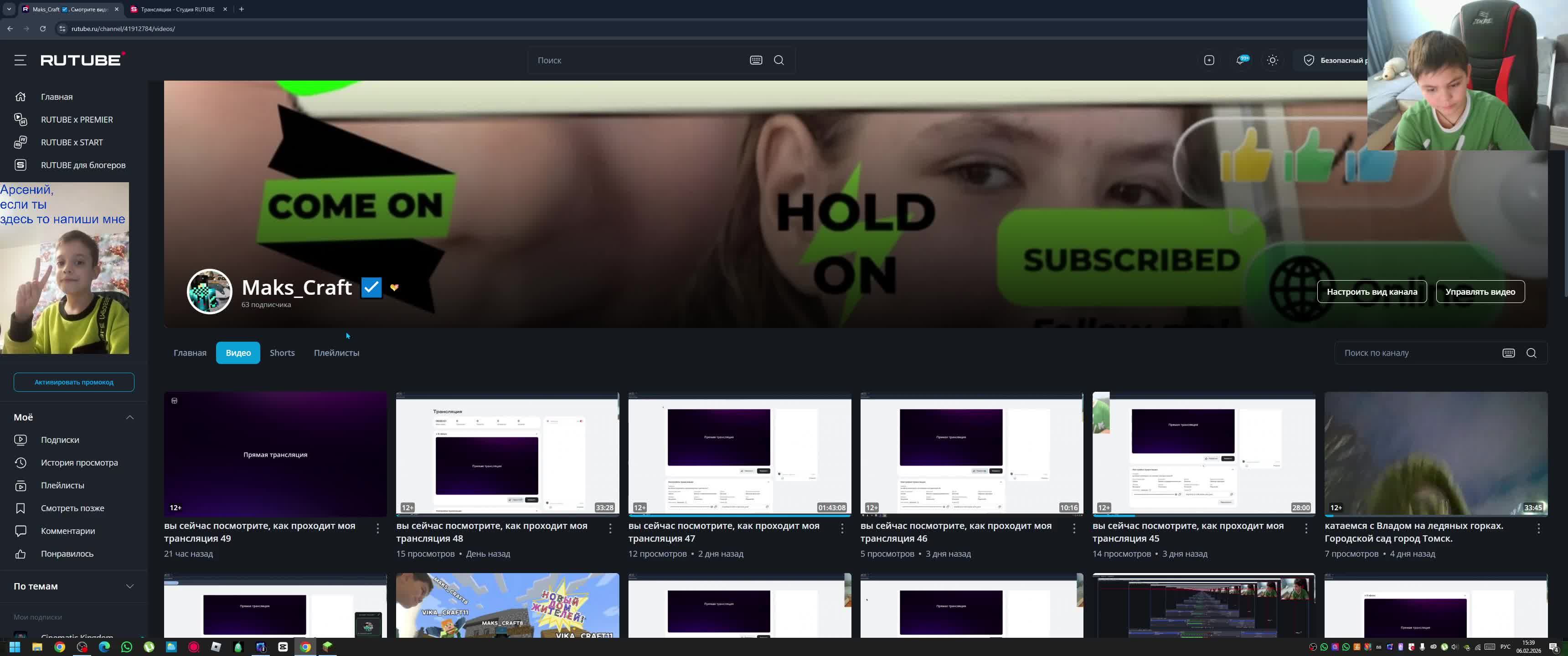Viewport: 1568px width, 656px height.
Task: Click the search magnifier in top bar
Action: coord(779,60)
